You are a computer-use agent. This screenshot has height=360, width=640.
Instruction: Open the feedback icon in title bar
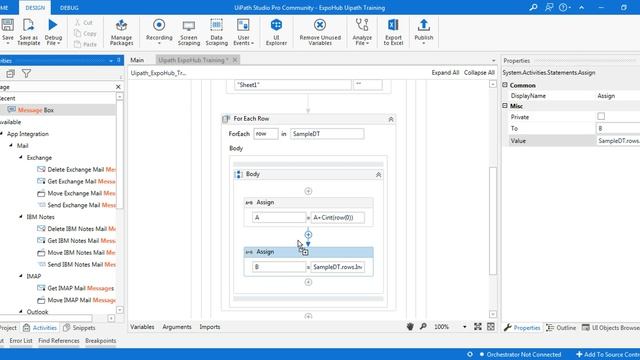point(549,7)
